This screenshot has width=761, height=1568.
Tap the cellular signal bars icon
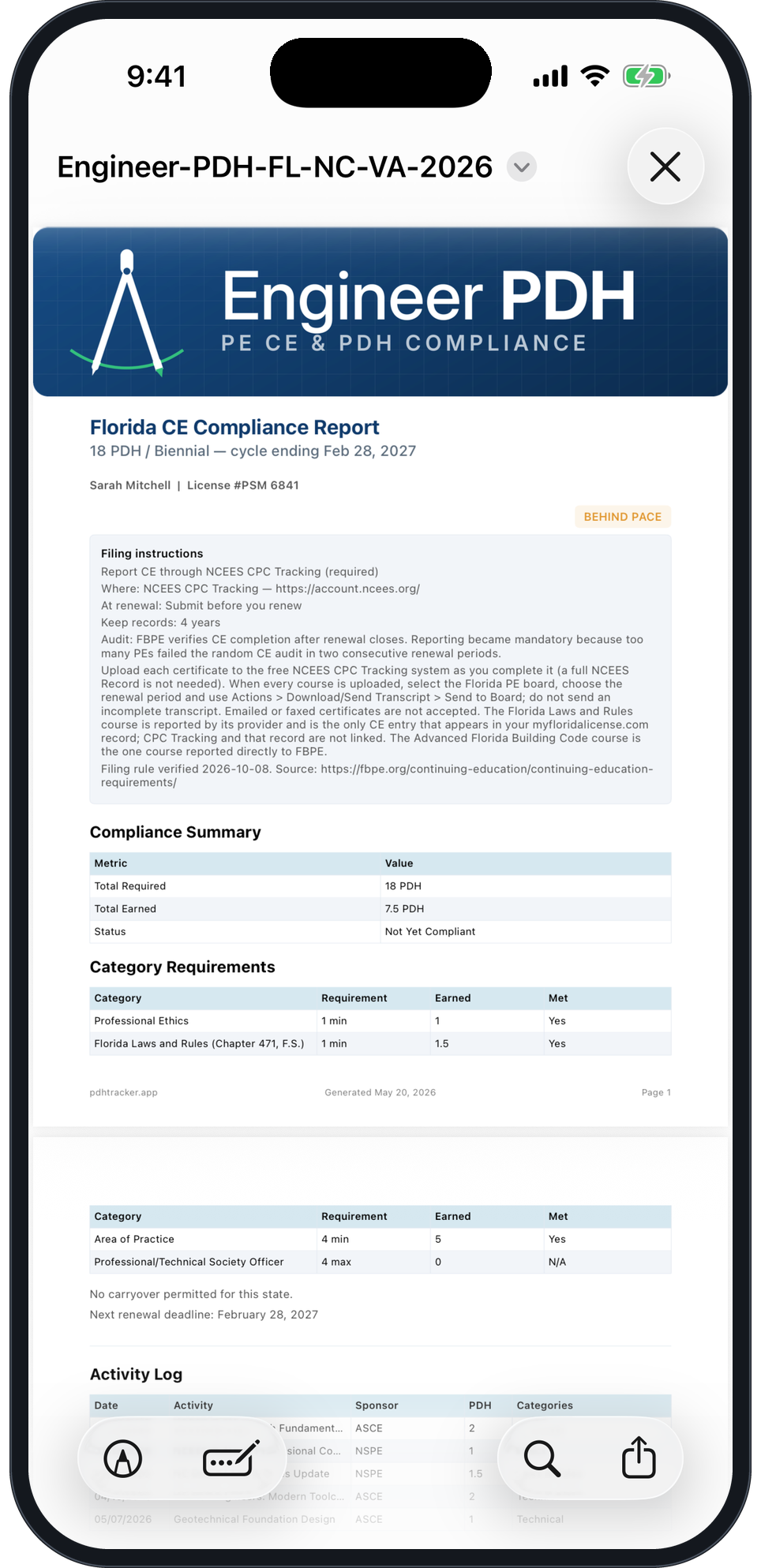550,77
